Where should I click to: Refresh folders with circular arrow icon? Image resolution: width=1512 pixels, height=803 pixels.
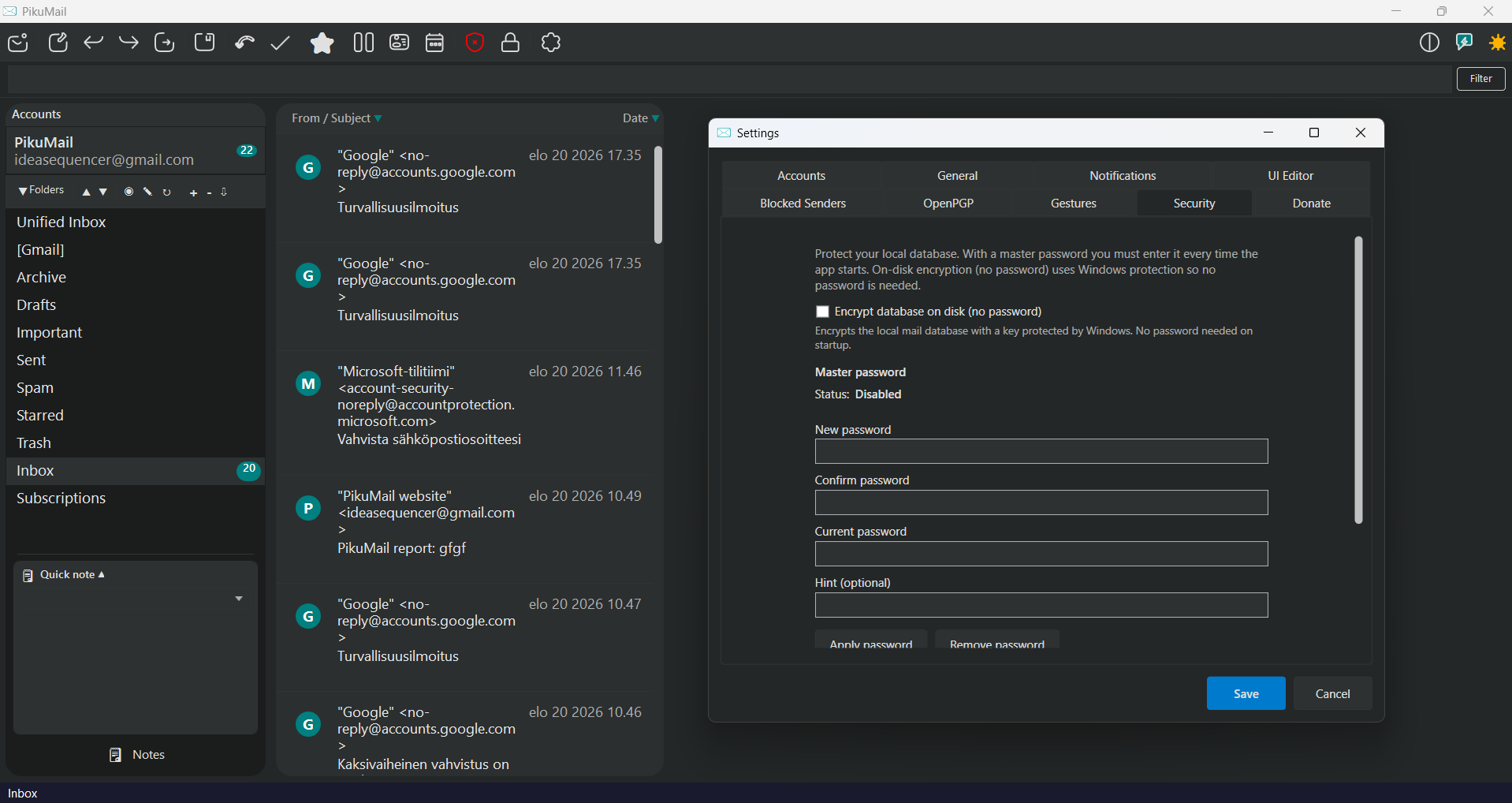166,192
